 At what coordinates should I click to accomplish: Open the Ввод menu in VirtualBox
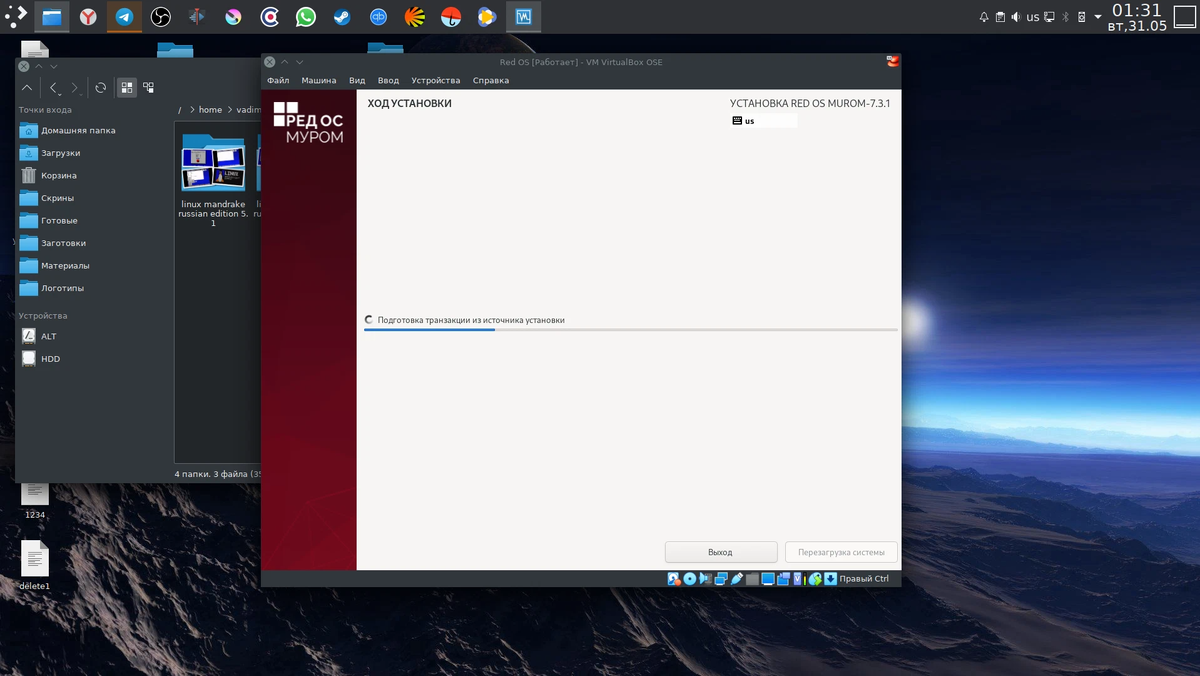pos(388,80)
